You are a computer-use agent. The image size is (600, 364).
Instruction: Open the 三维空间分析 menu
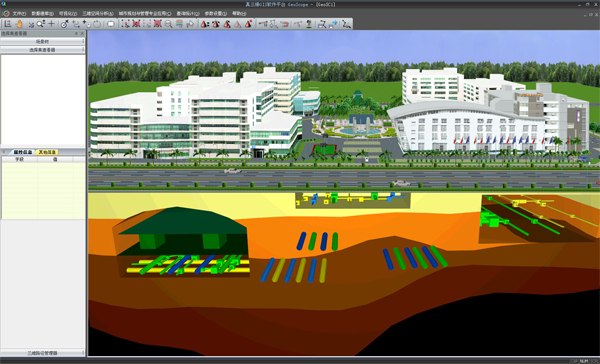click(98, 13)
